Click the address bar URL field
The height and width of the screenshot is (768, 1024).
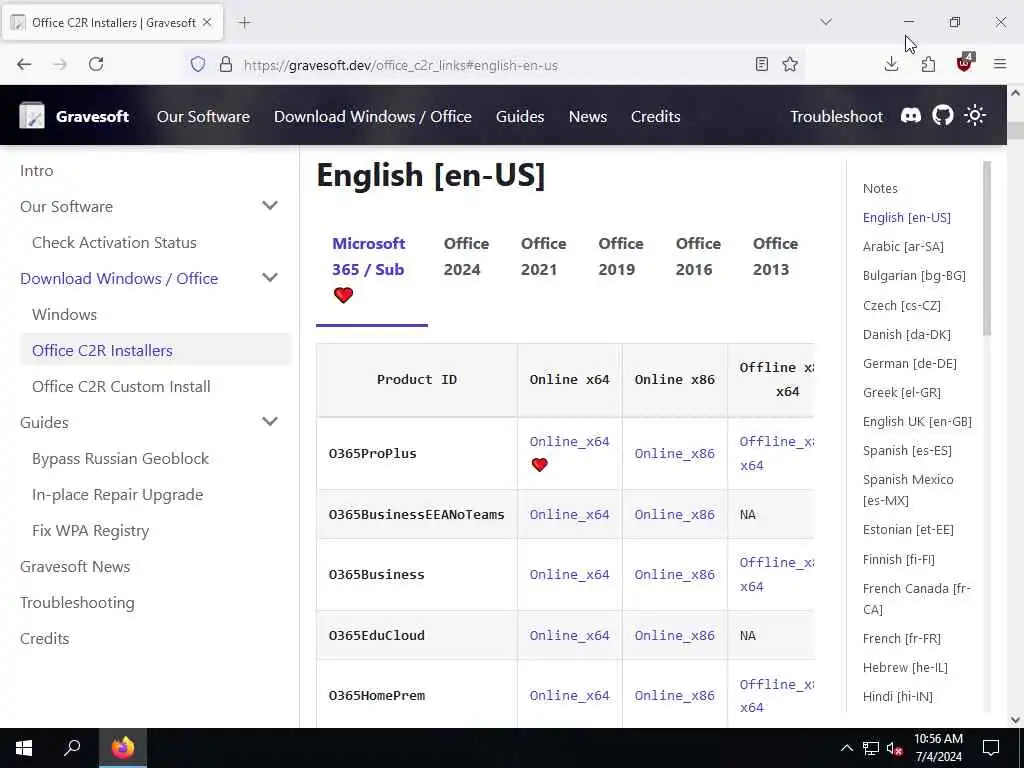coord(496,65)
